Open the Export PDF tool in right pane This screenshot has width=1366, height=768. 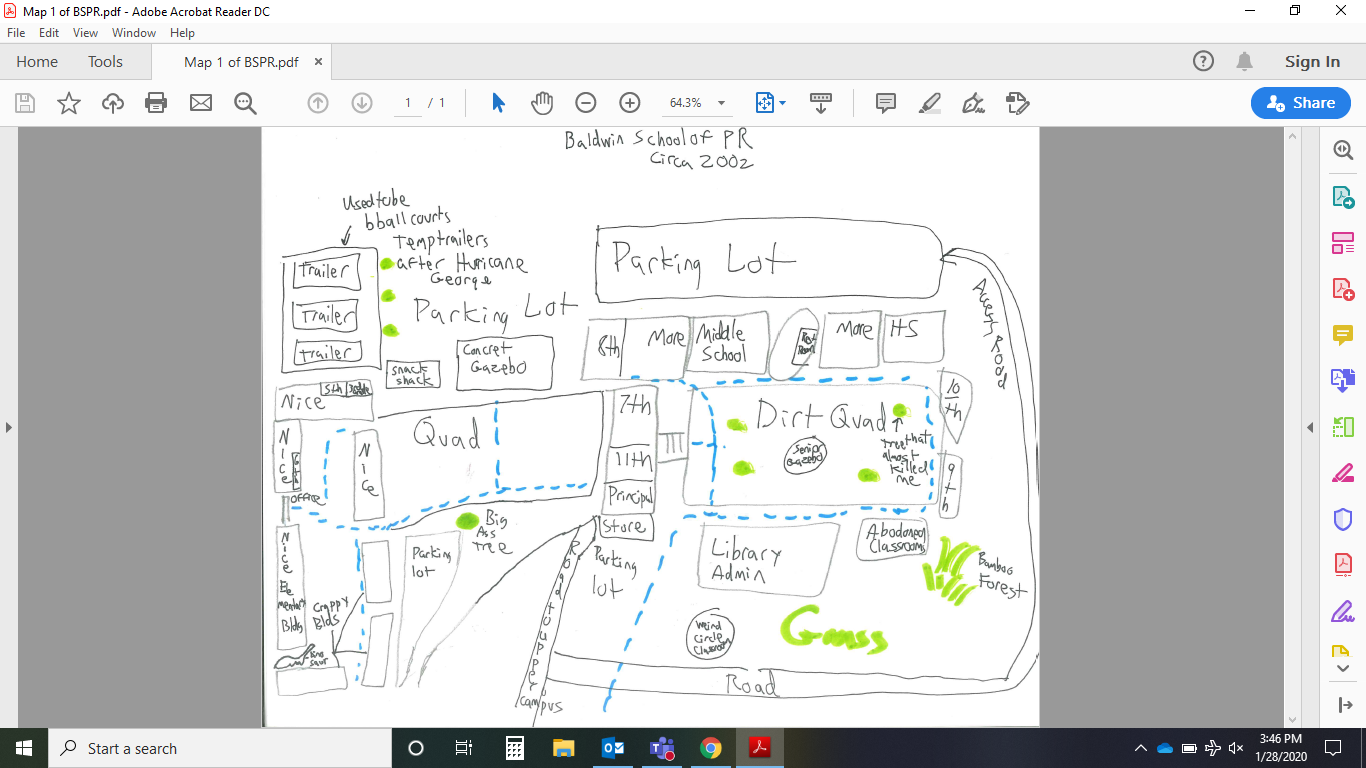(1342, 197)
